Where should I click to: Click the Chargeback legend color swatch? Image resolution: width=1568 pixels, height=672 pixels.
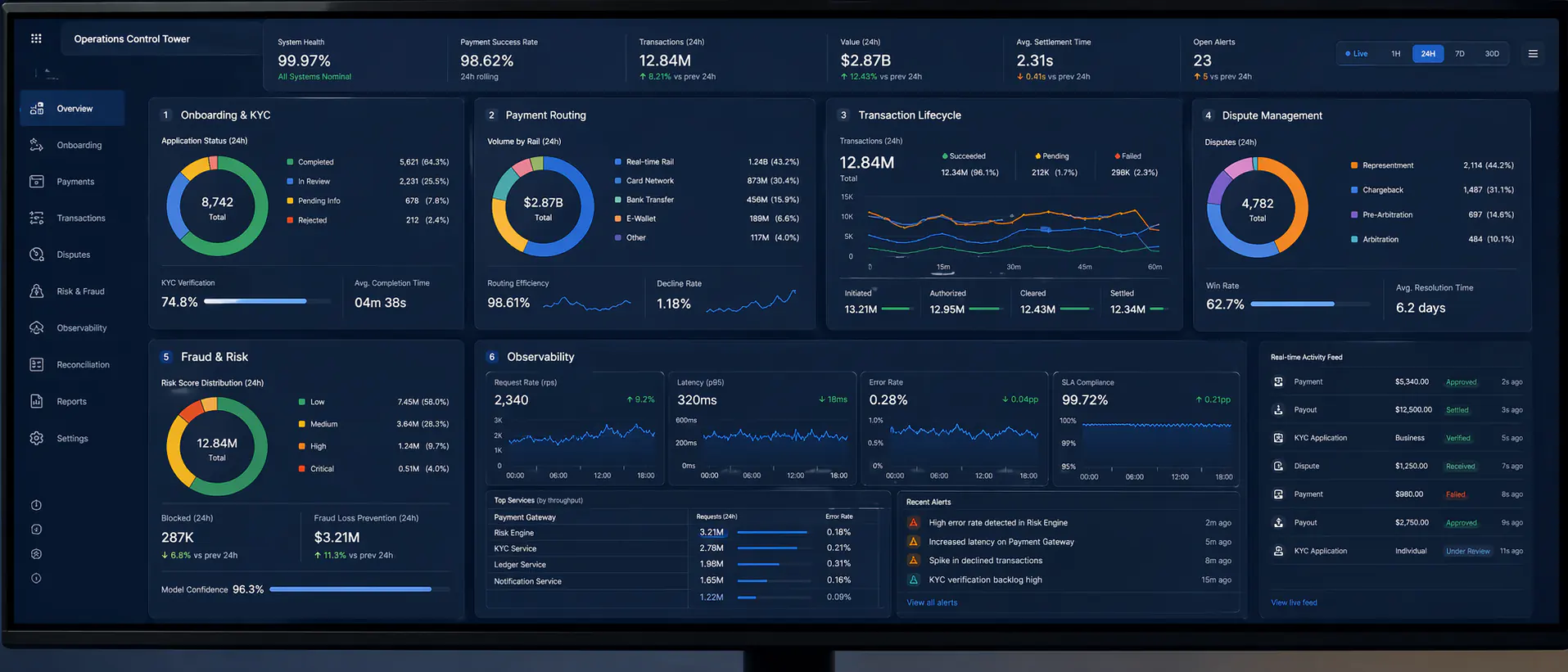pyautogui.click(x=1354, y=190)
